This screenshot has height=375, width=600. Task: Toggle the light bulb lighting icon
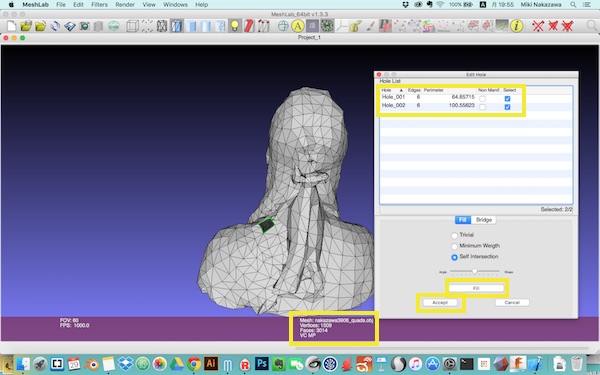point(235,26)
